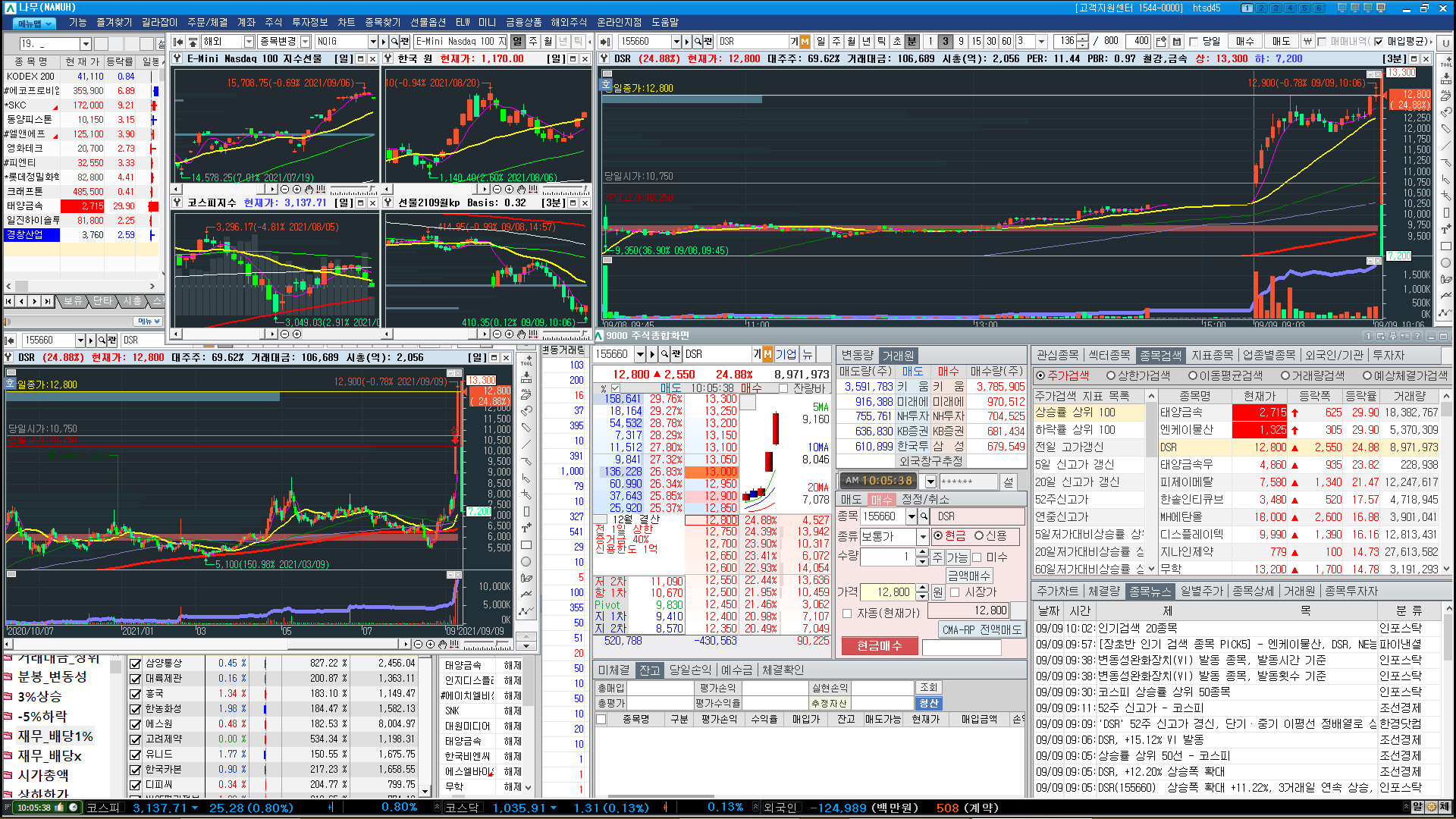Viewport: 1456px width, 819px height.
Task: Click the 금액매수 button
Action: 968,576
